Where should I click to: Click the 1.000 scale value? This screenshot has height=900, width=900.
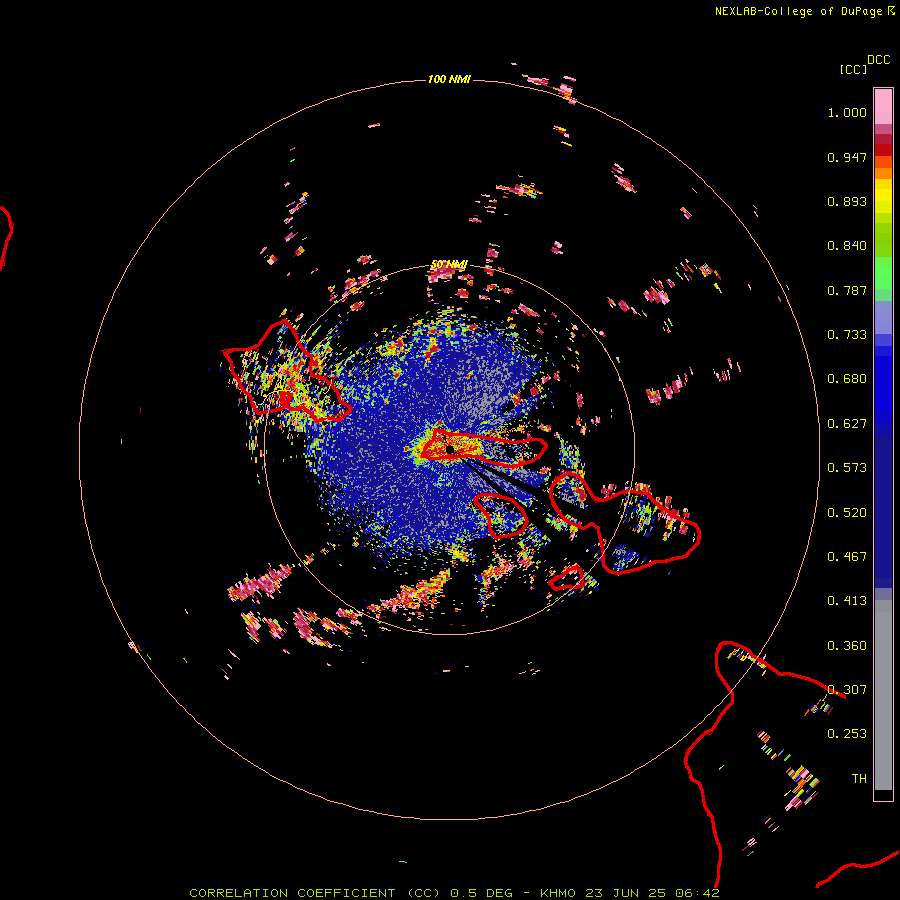point(847,112)
